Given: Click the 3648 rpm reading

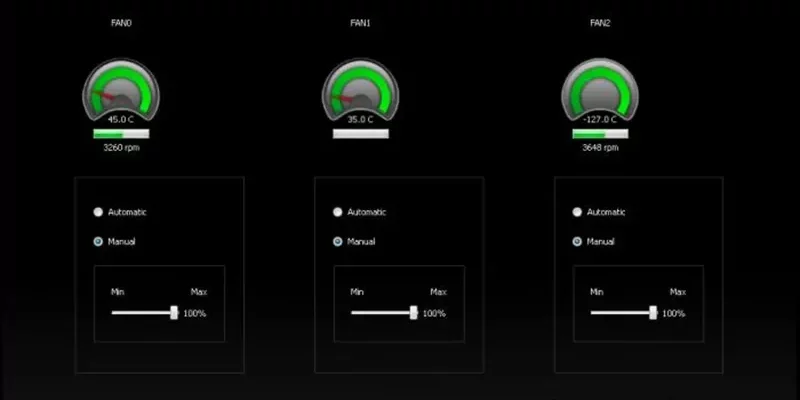Looking at the screenshot, I should pos(600,148).
